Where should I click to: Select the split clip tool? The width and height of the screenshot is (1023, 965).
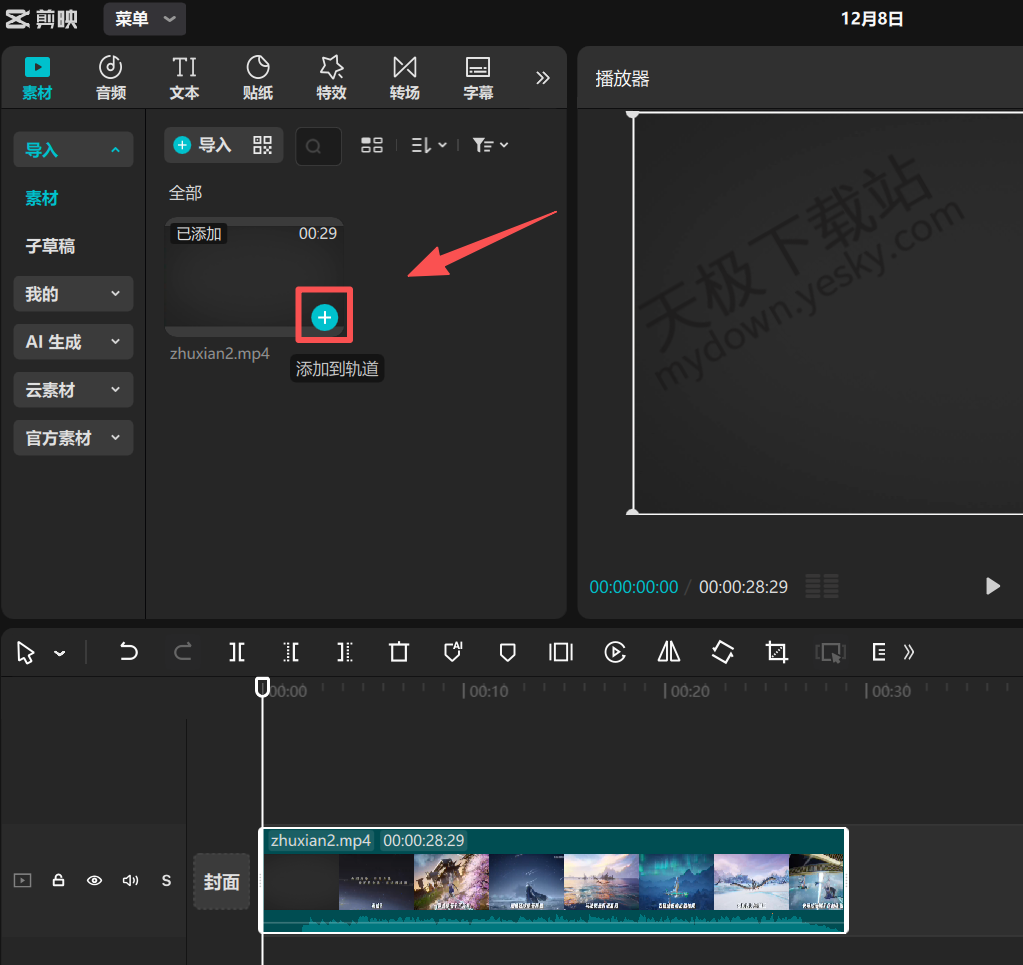click(237, 652)
